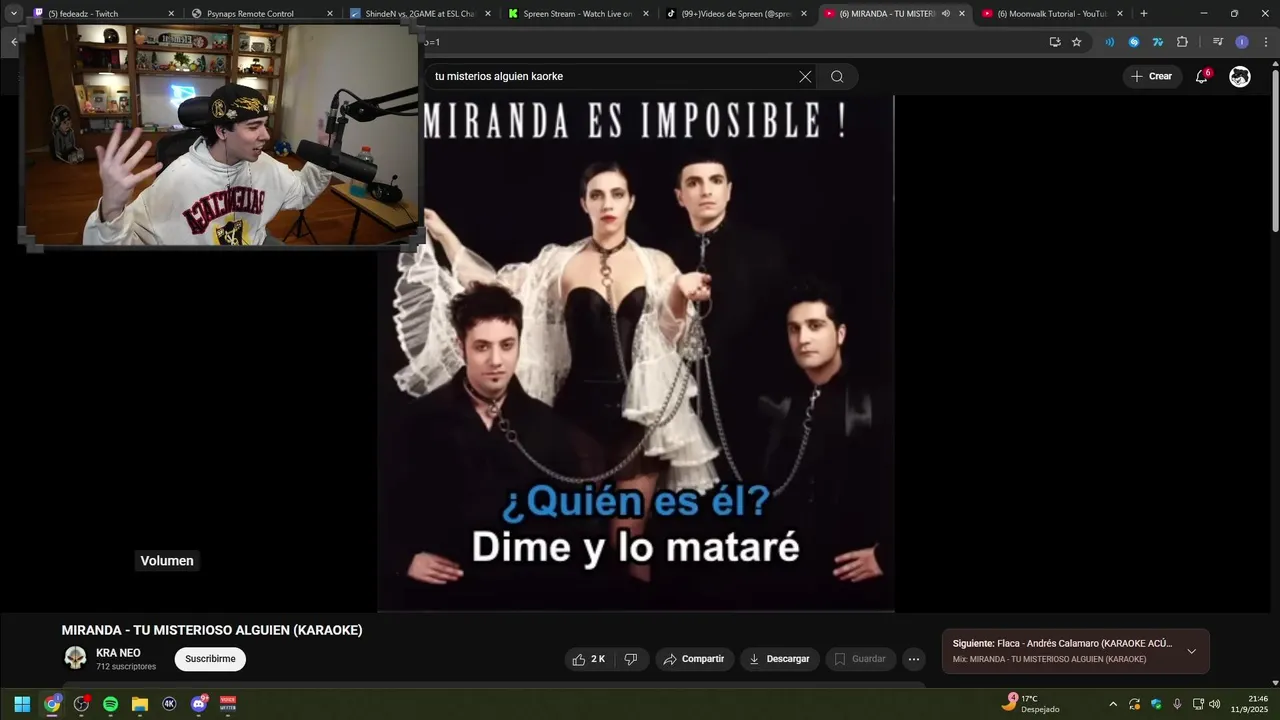Open Voicemeeter from the taskbar

pos(228,704)
